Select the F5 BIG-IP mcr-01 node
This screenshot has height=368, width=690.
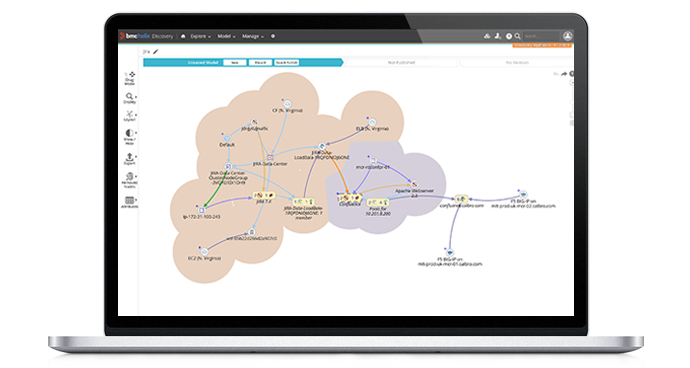coord(449,253)
